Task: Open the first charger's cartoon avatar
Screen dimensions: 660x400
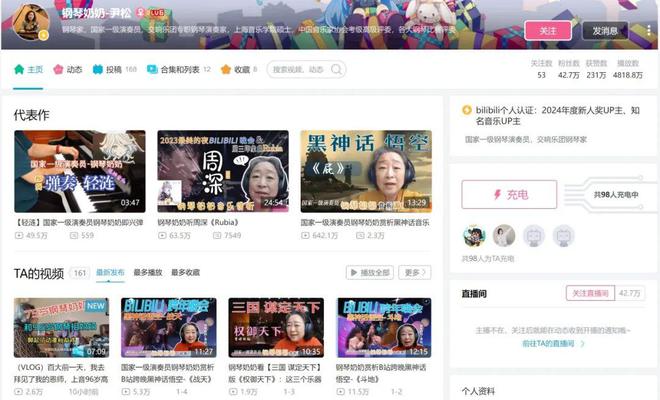Action: 474,235
